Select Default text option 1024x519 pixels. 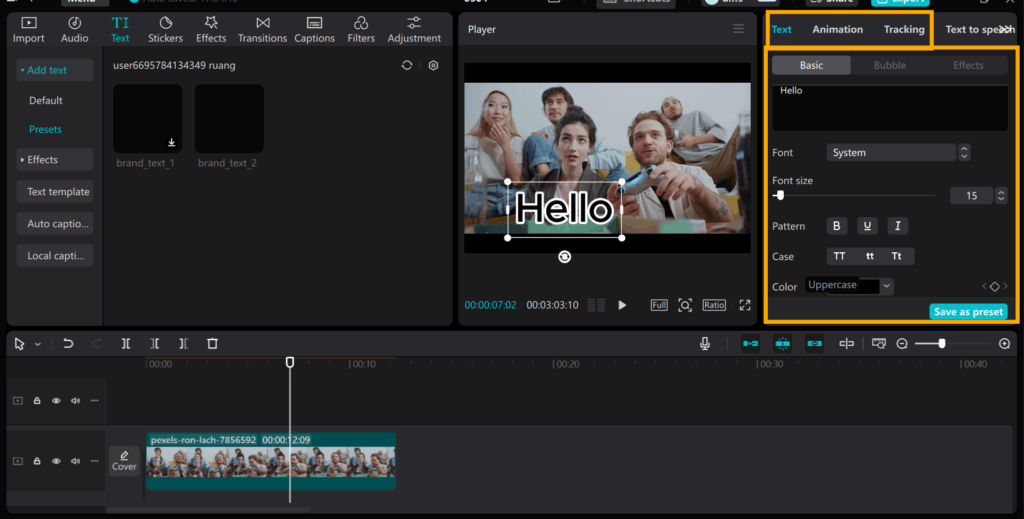point(46,101)
